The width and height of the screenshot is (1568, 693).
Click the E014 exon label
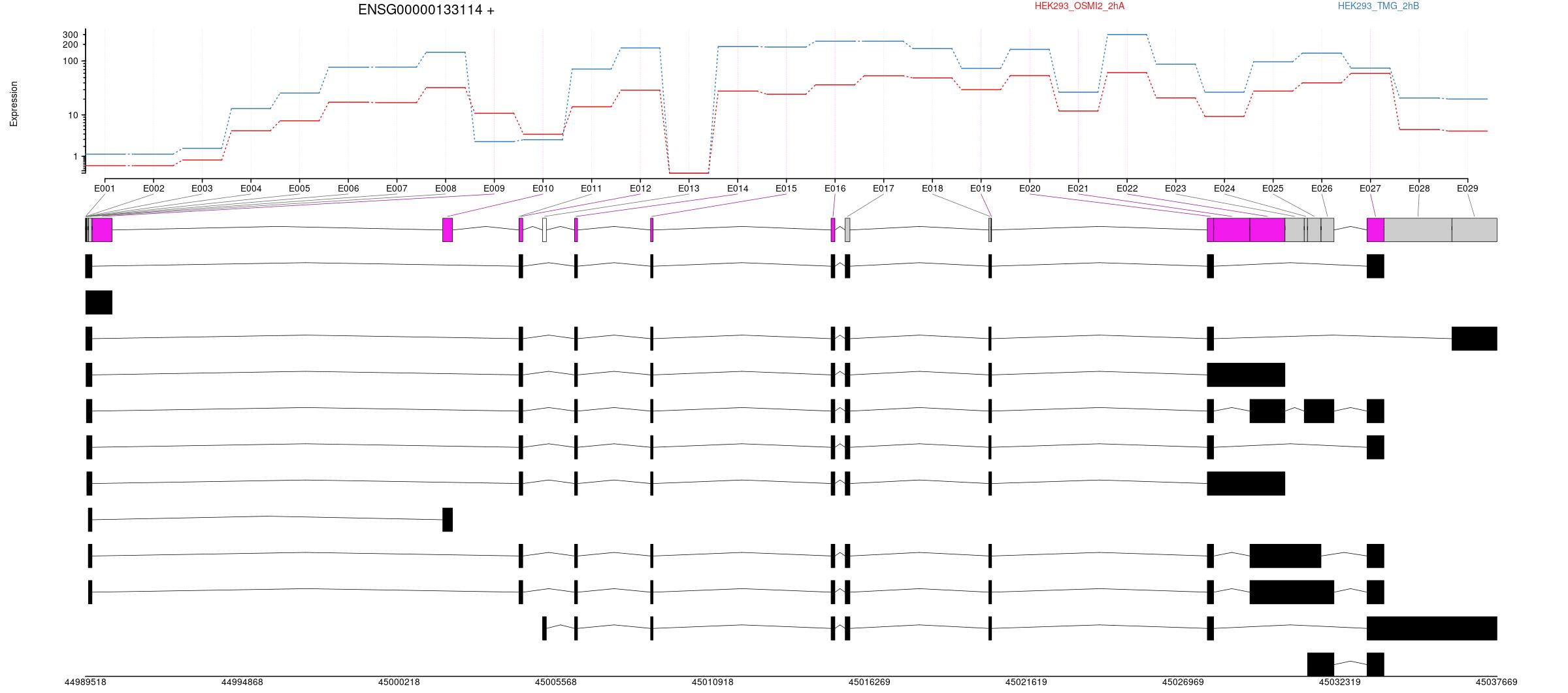[x=738, y=188]
